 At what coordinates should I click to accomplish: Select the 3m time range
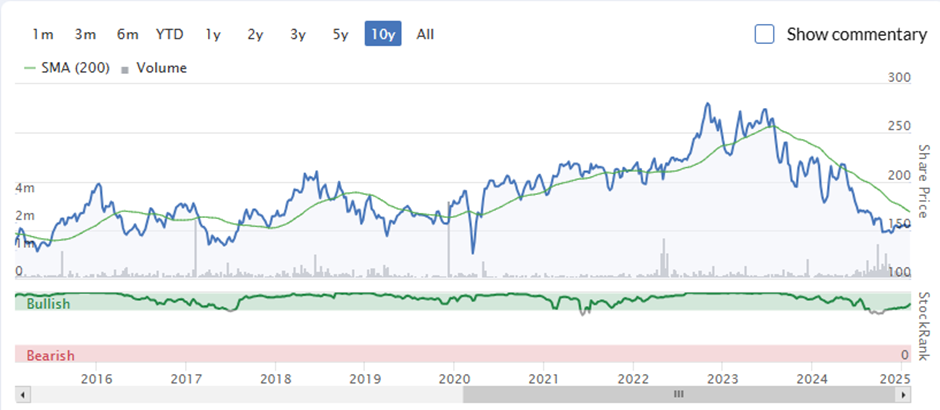85,34
